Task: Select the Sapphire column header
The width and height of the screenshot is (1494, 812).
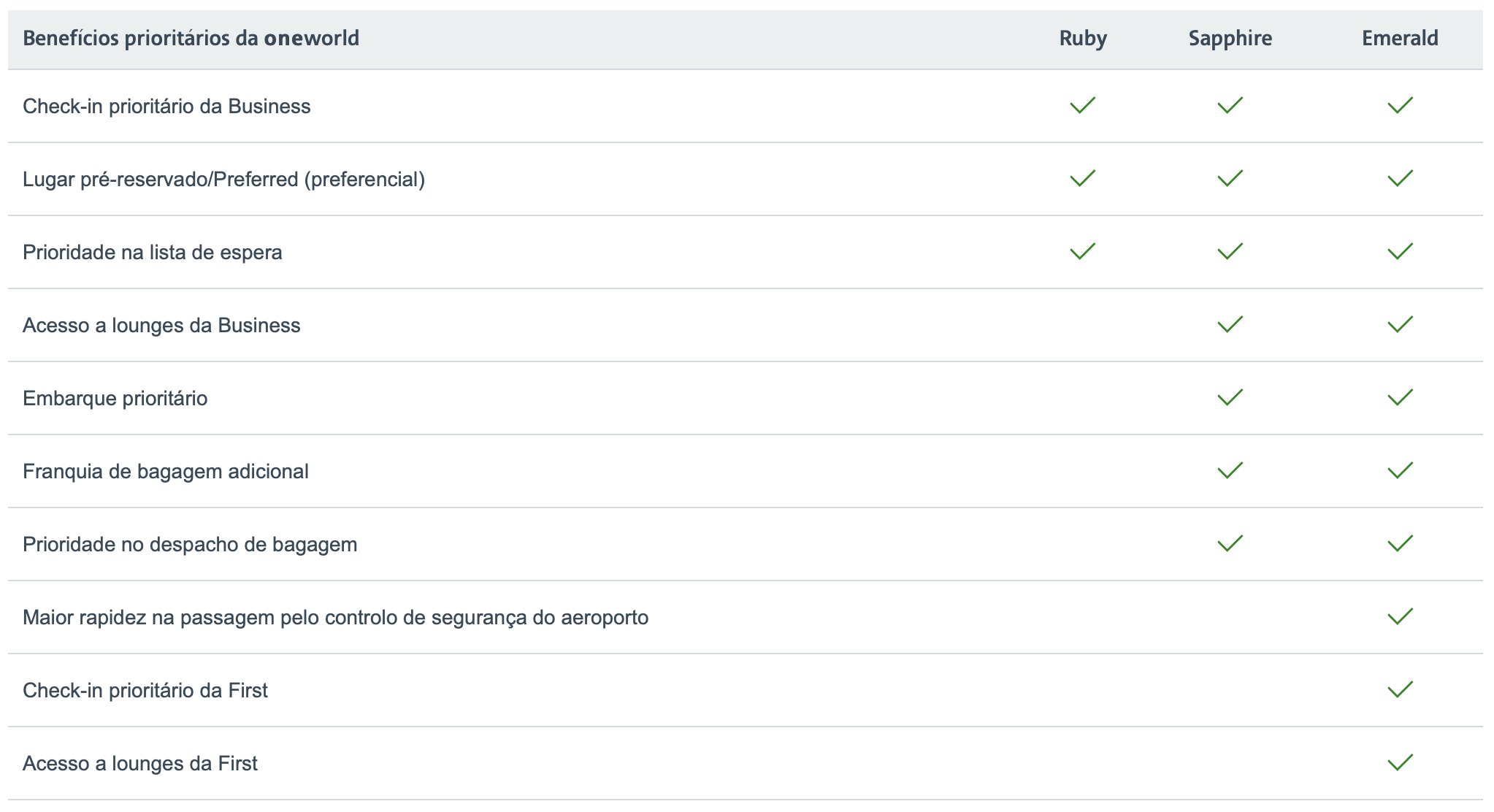Action: click(1230, 39)
